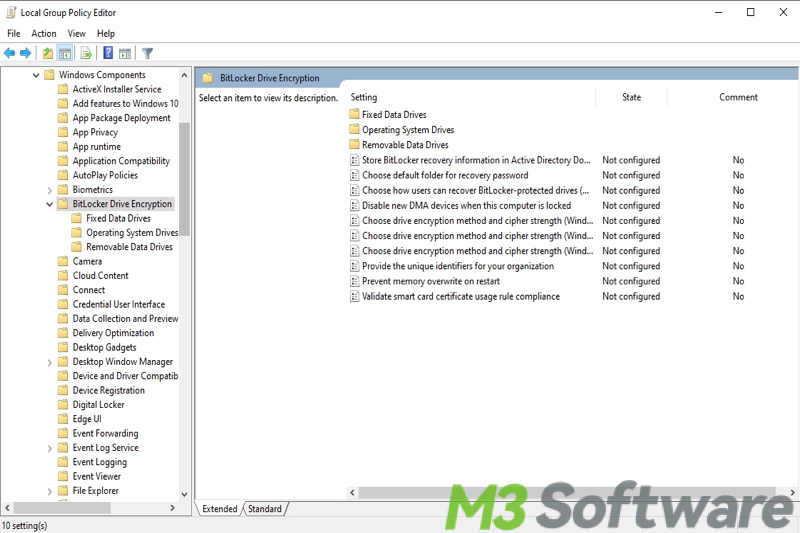Toggle the Show/Hide Action Pane icon
This screenshot has height=533, width=800.
pyautogui.click(x=125, y=53)
